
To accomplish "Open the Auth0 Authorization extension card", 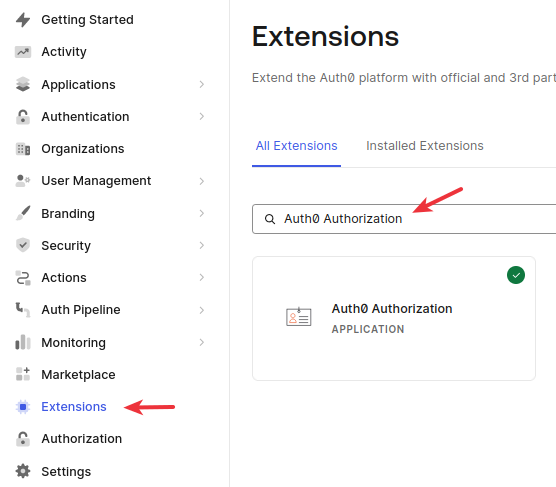I will point(394,319).
